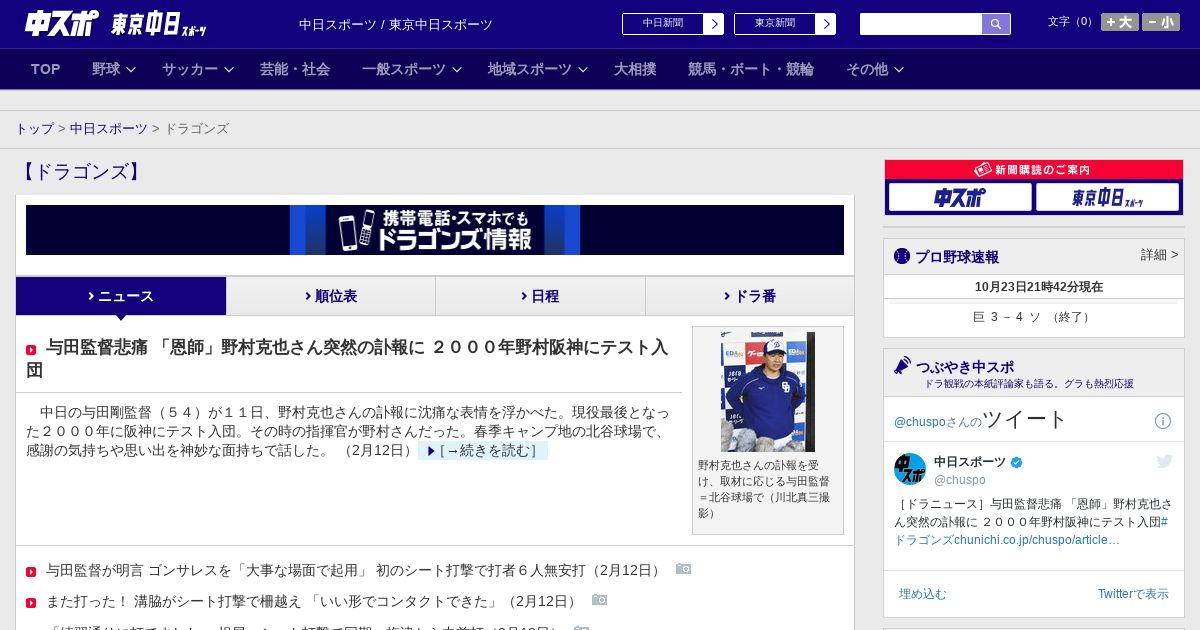The height and width of the screenshot is (630, 1200).
Task: Open the ゴンサレス 大事な場面で起用 headline
Action: click(355, 570)
